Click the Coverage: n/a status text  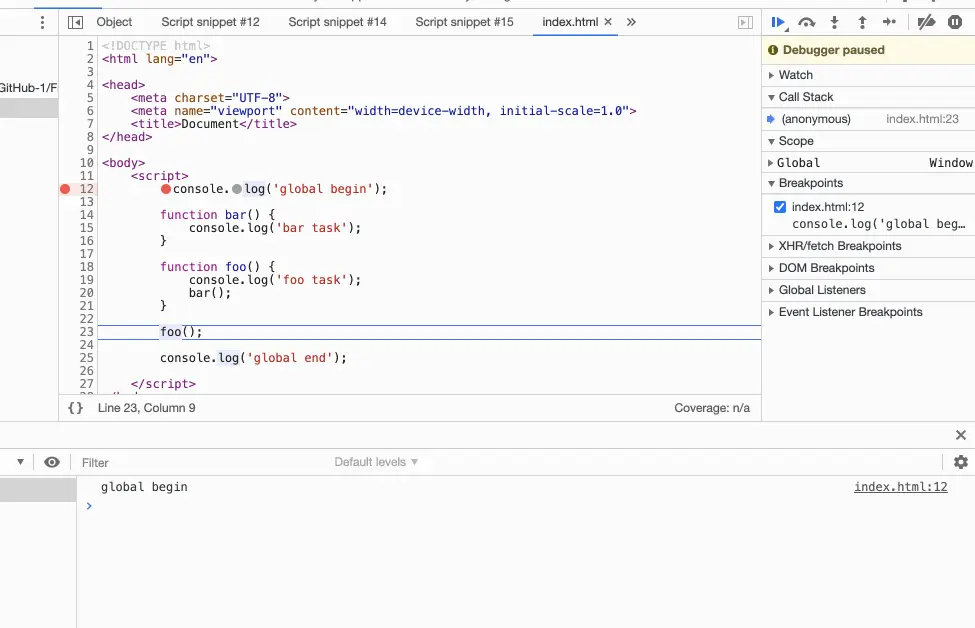pos(711,408)
